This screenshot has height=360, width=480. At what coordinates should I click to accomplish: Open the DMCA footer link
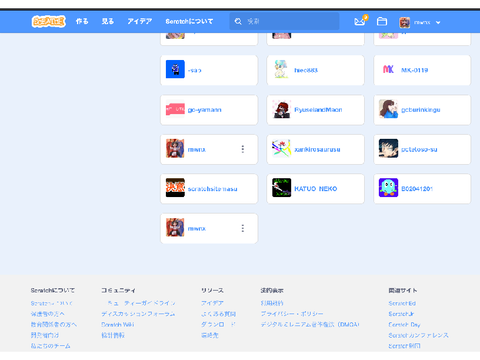310,324
